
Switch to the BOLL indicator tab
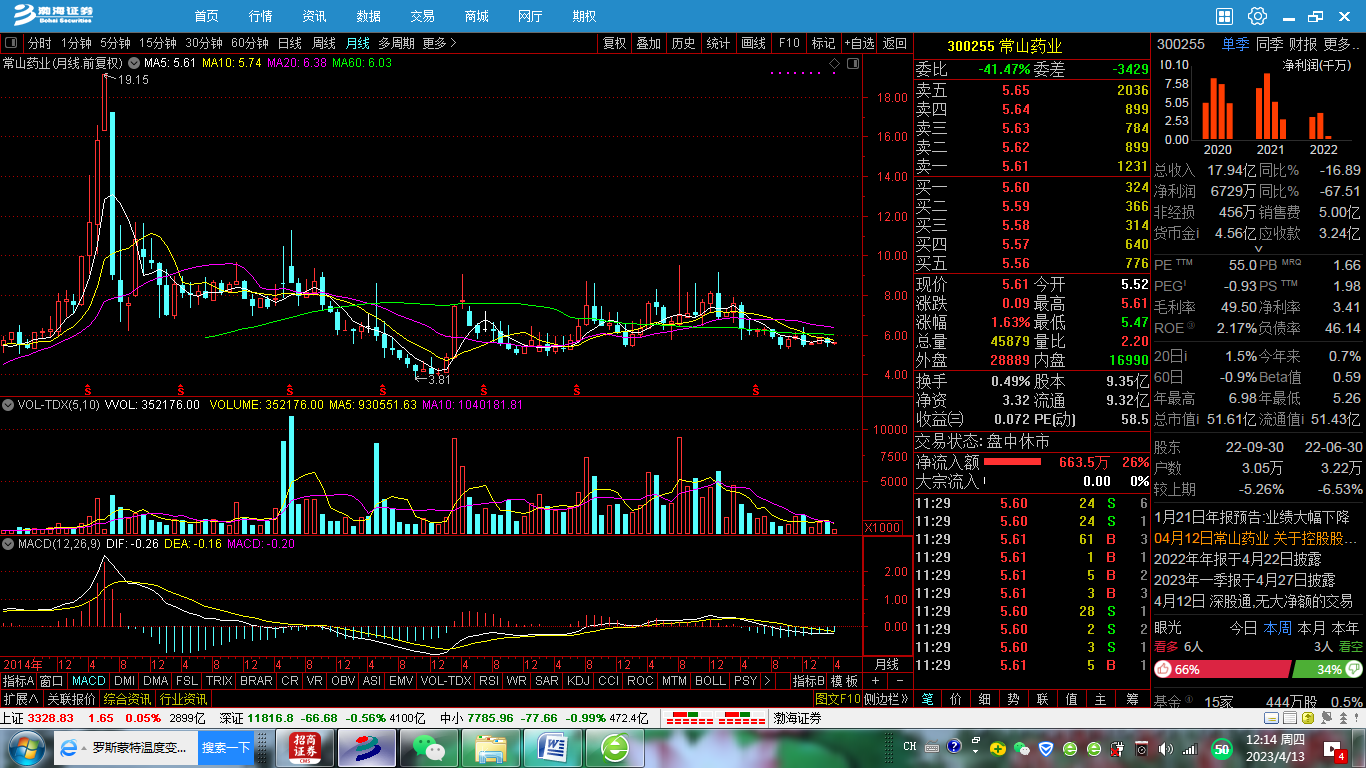point(710,681)
